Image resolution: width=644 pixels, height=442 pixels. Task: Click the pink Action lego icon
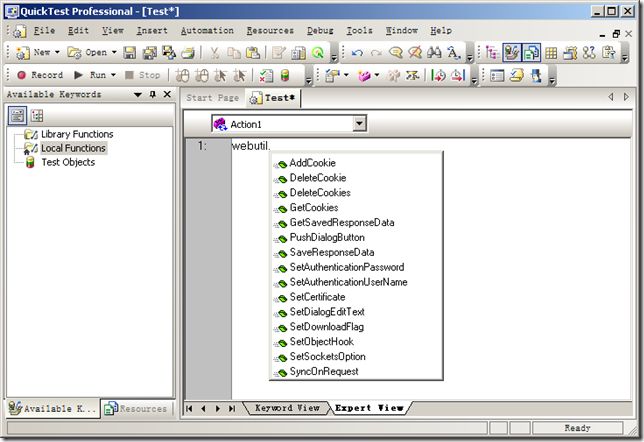[x=363, y=75]
